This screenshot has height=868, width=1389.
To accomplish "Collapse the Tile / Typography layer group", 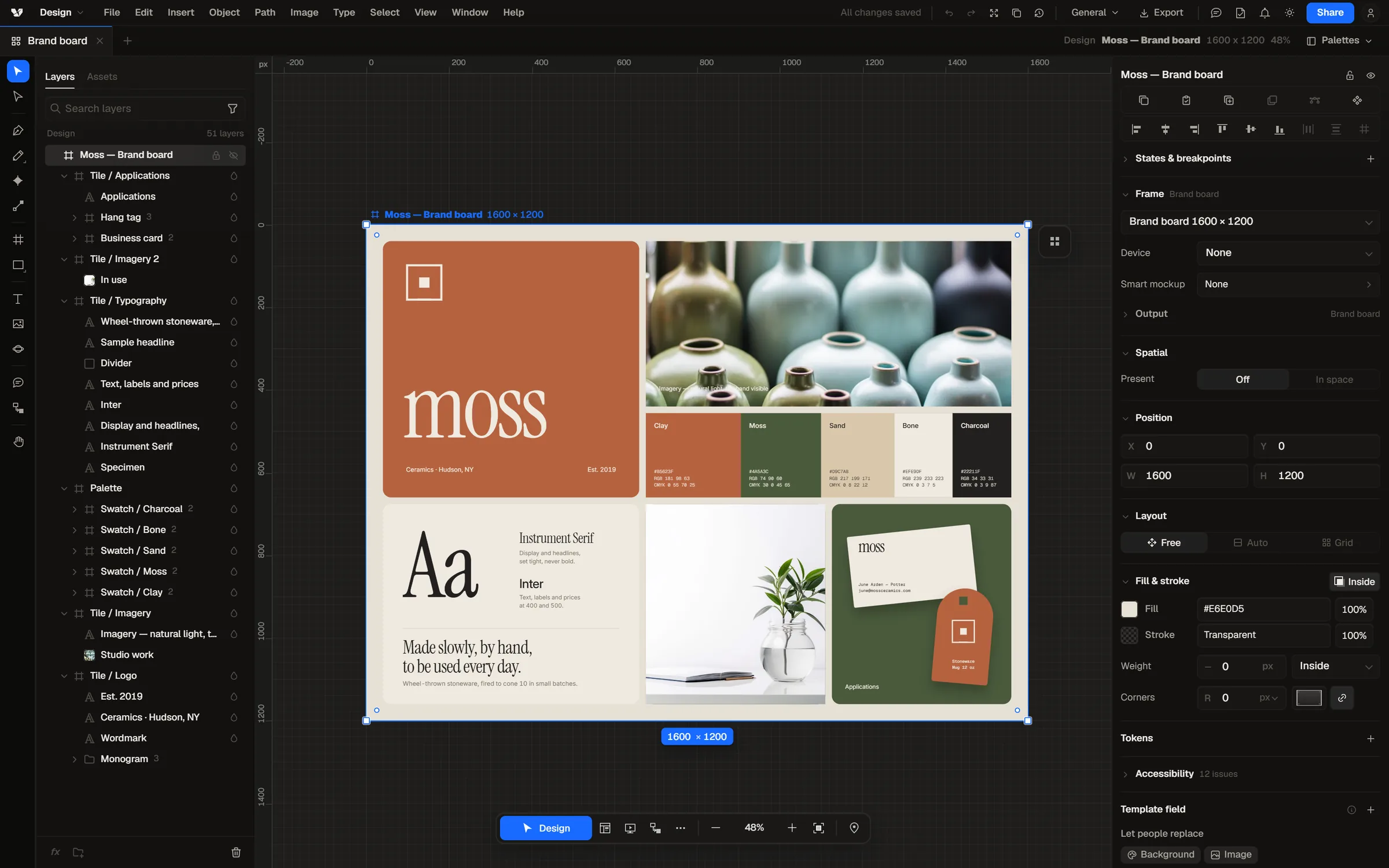I will pyautogui.click(x=64, y=301).
